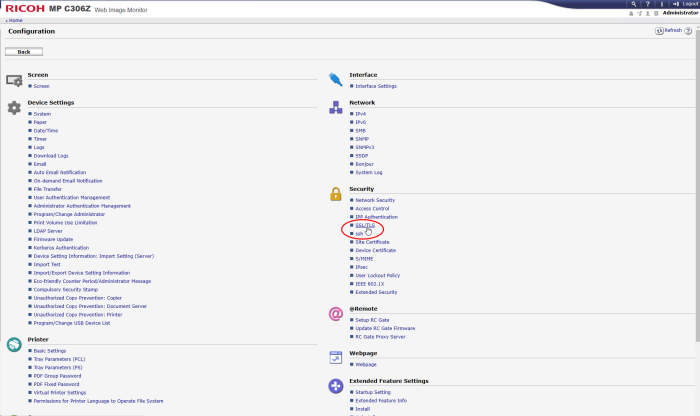The width and height of the screenshot is (700, 416).
Task: Click the Network section icon
Action: pos(336,107)
